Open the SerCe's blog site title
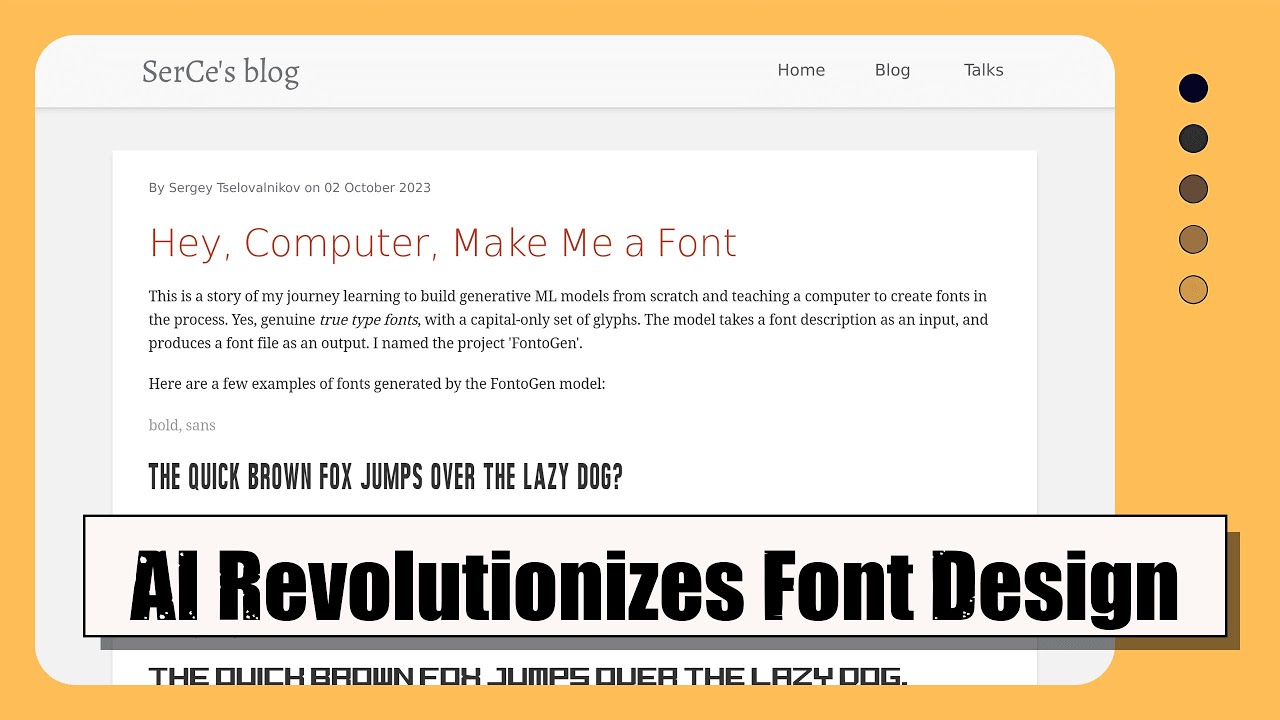Screen dimensions: 1280x720 220,71
